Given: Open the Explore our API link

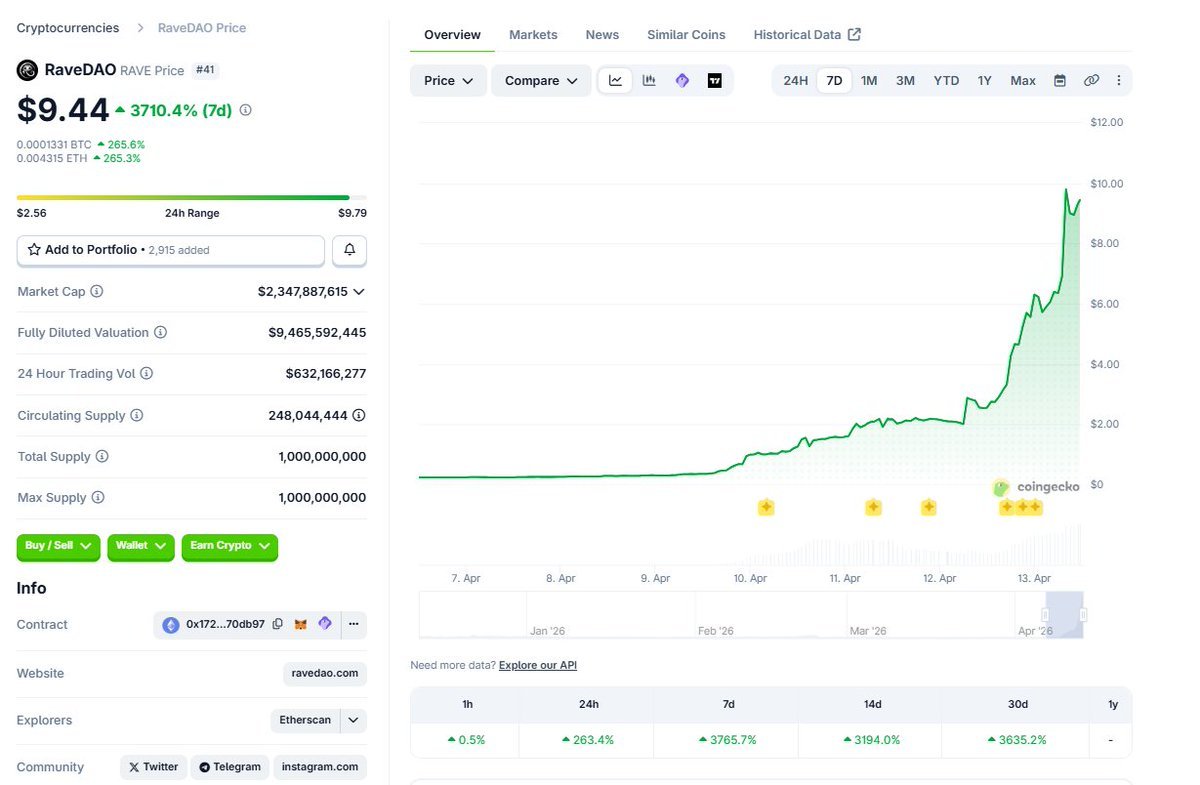Looking at the screenshot, I should (x=537, y=664).
